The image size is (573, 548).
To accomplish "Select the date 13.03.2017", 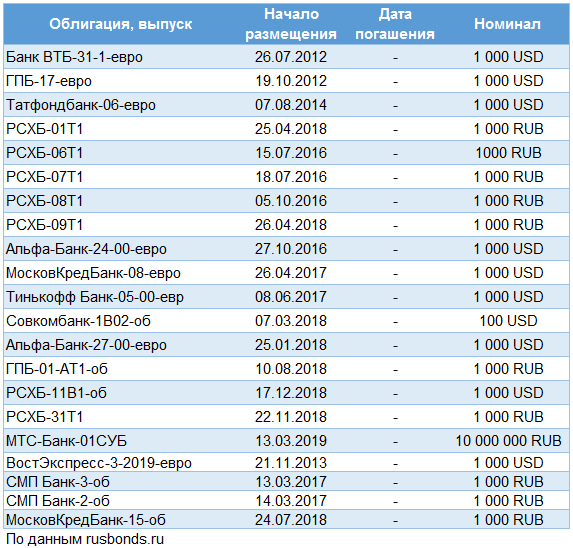I will coord(291,482).
